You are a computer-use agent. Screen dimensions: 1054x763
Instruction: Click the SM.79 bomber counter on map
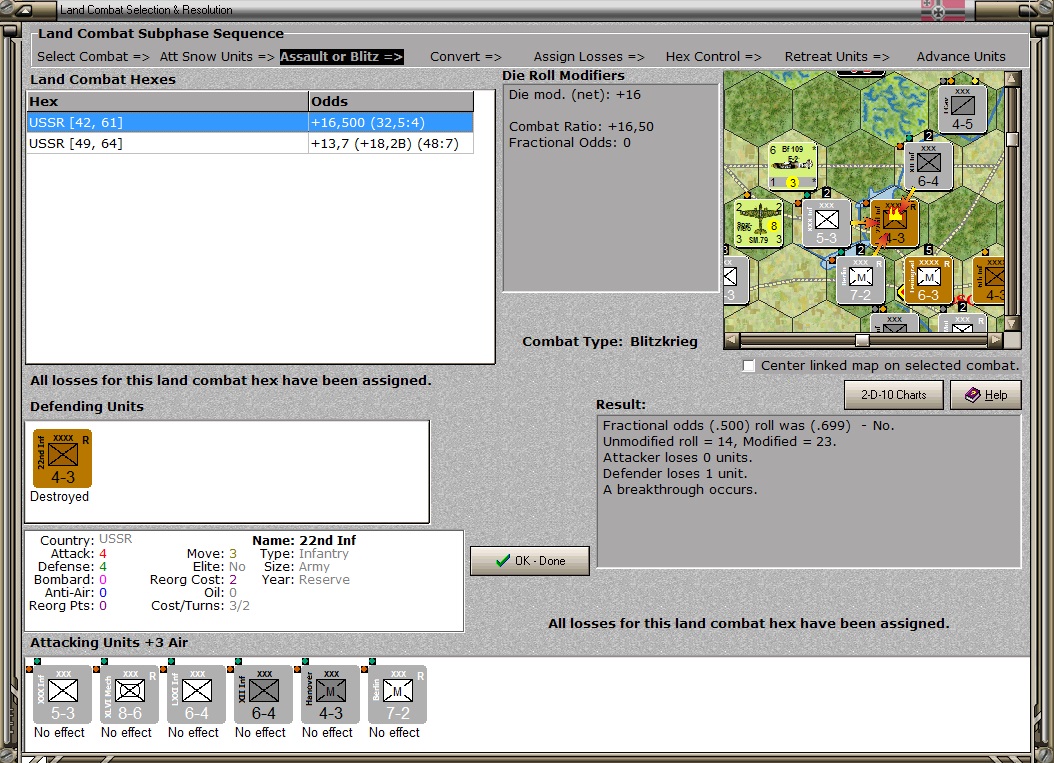[x=758, y=224]
